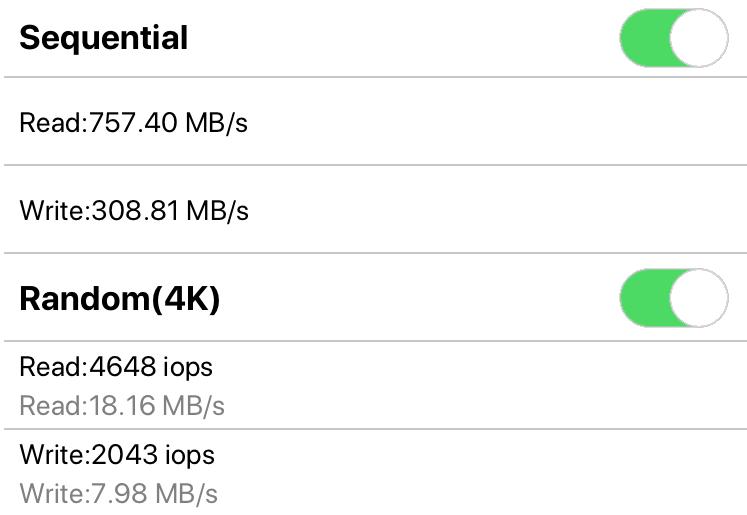This screenshot has width=747, height=515.
Task: Click the Sequential section heading
Action: pyautogui.click(x=104, y=38)
